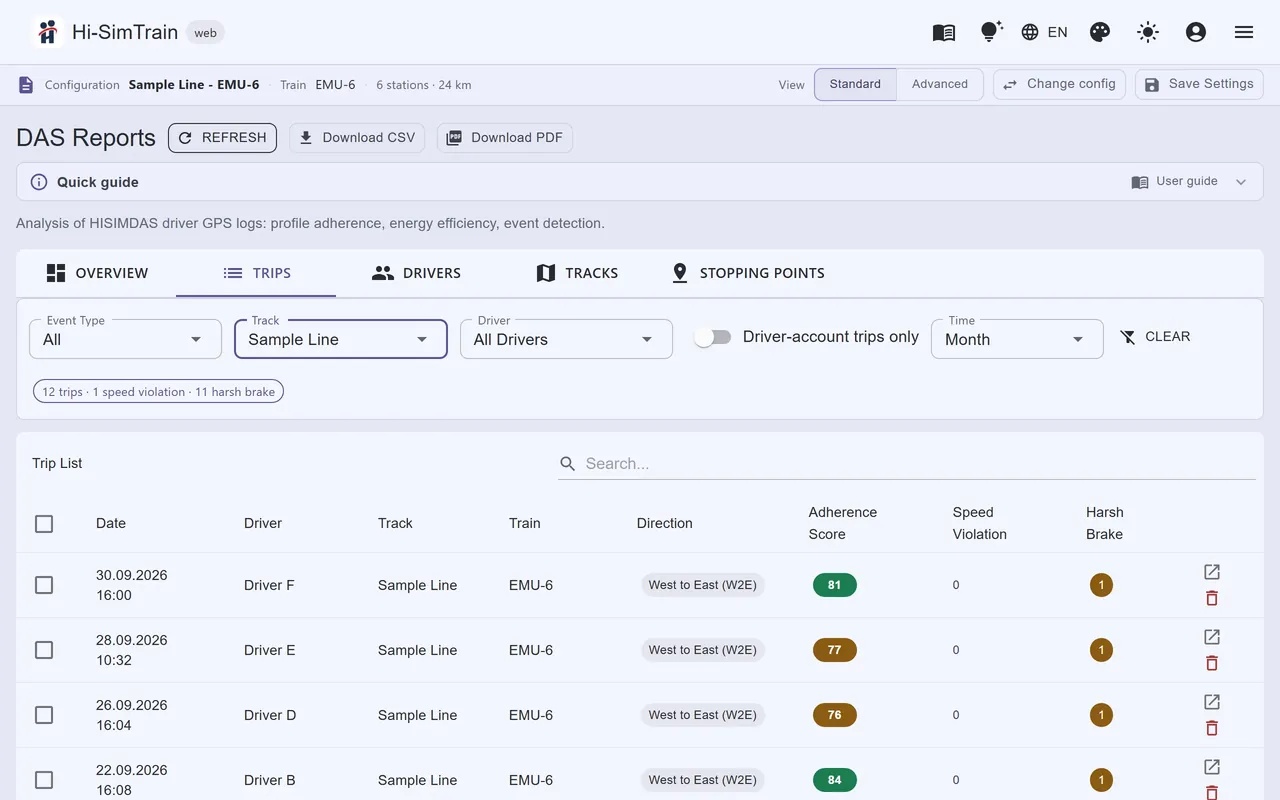
Task: Open the user account profile icon
Action: click(1196, 32)
